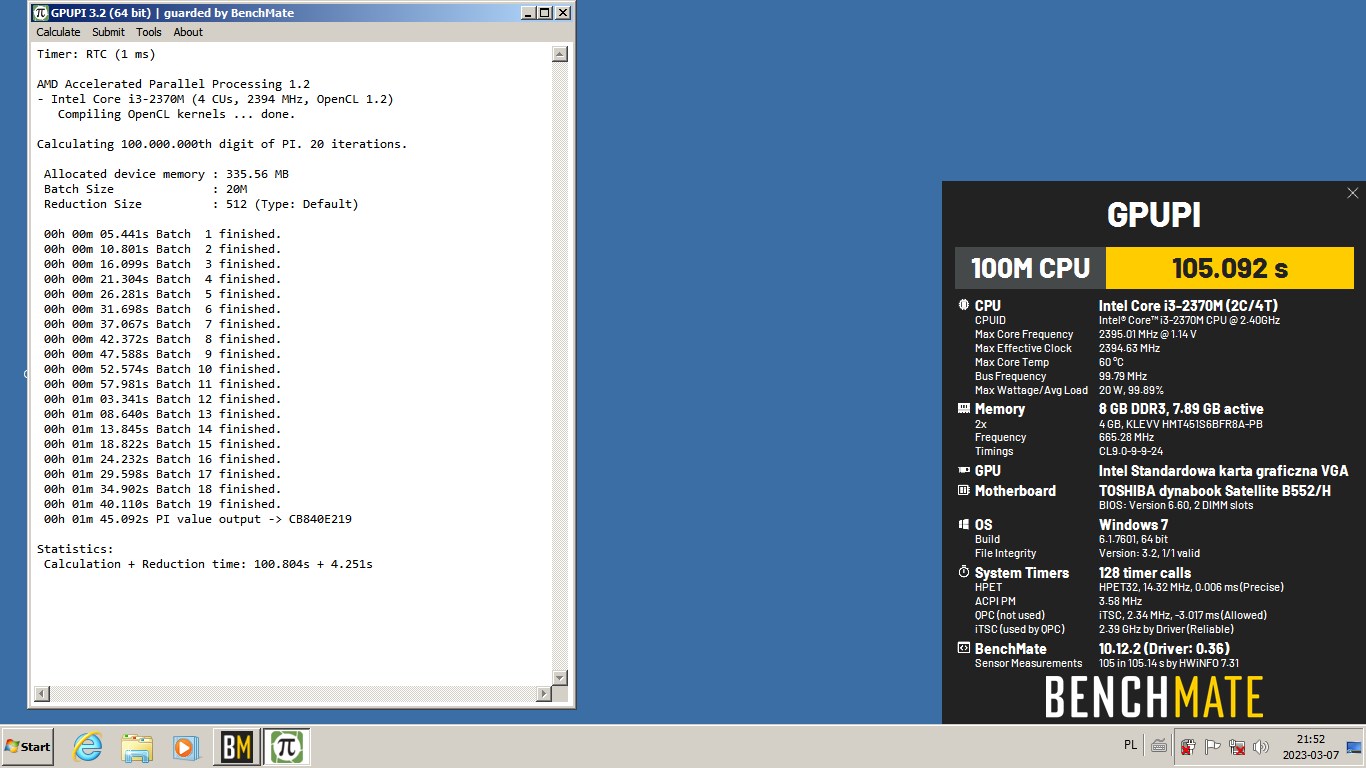Open the Calculate menu in GPUPI
This screenshot has height=768, width=1366.
point(58,32)
